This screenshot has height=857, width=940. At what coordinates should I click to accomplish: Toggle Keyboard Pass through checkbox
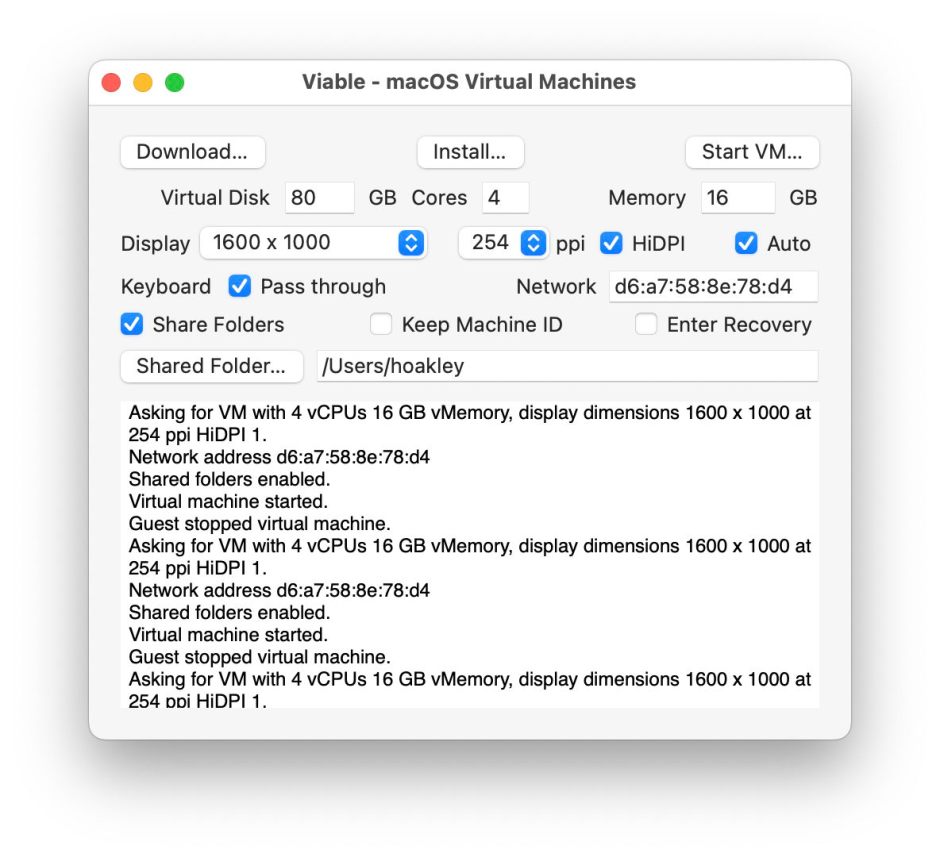tap(240, 287)
